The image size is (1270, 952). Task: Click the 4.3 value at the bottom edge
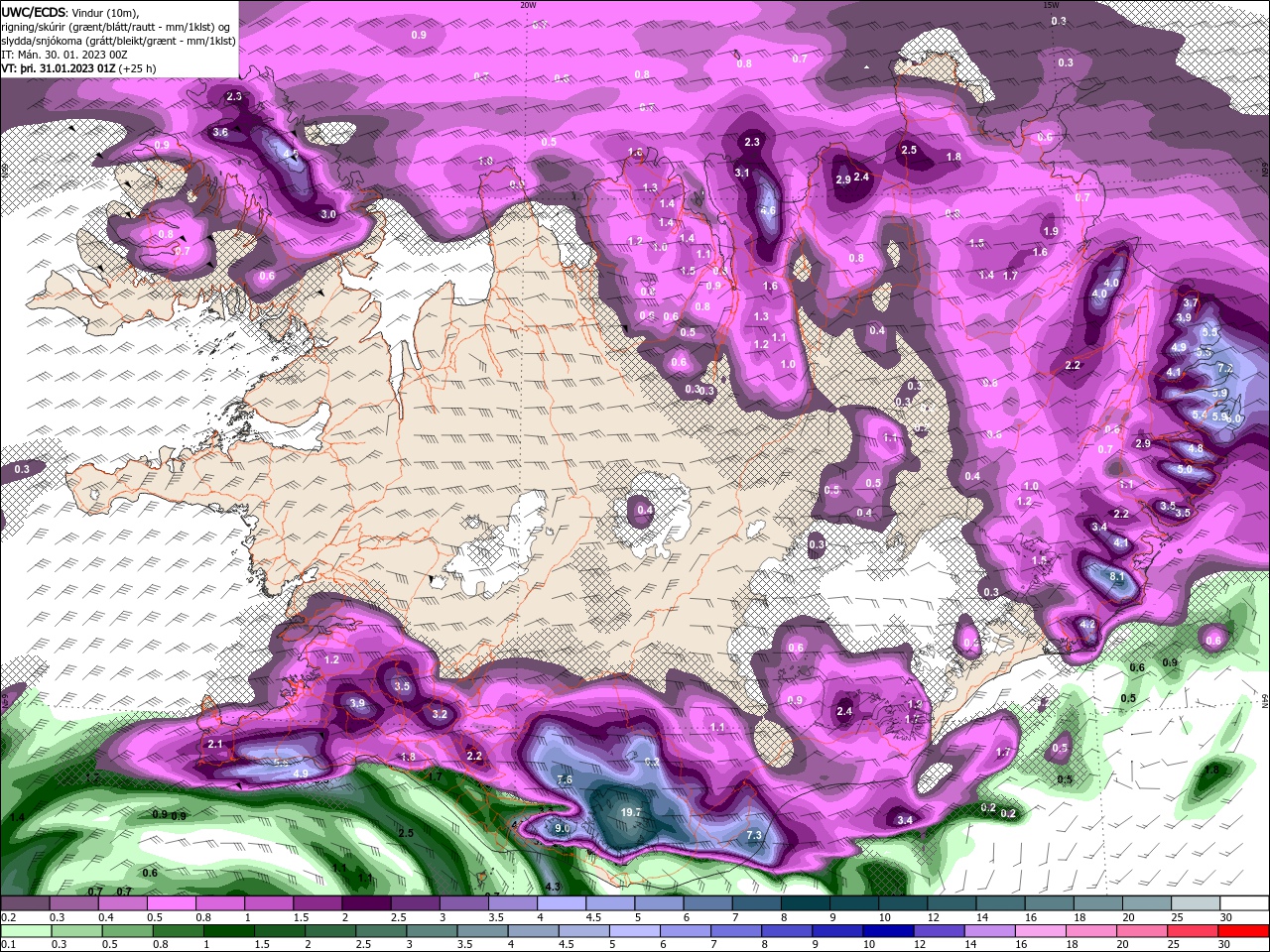pyautogui.click(x=554, y=887)
